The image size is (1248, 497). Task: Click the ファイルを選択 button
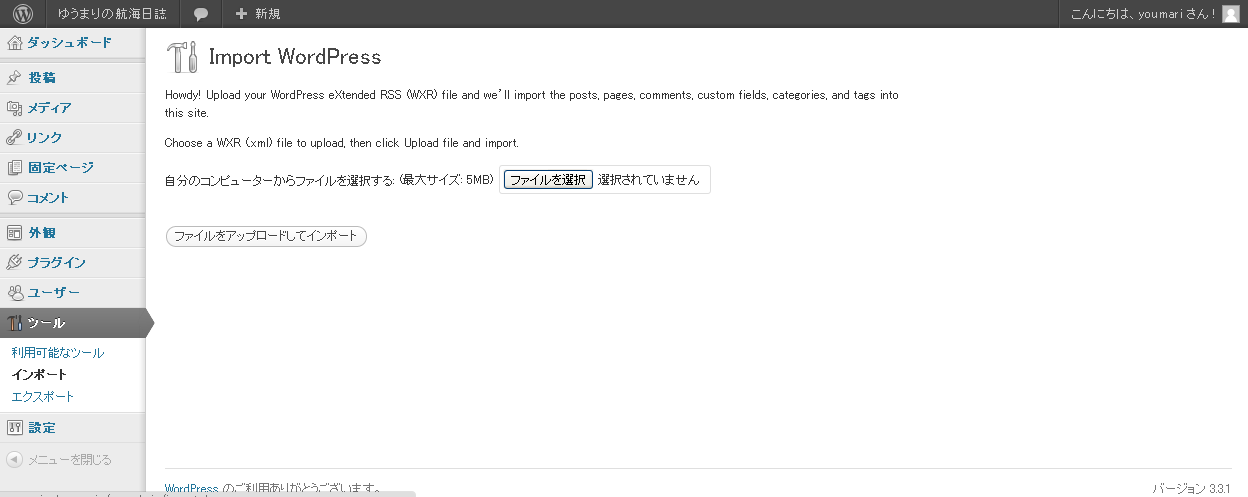(x=547, y=180)
